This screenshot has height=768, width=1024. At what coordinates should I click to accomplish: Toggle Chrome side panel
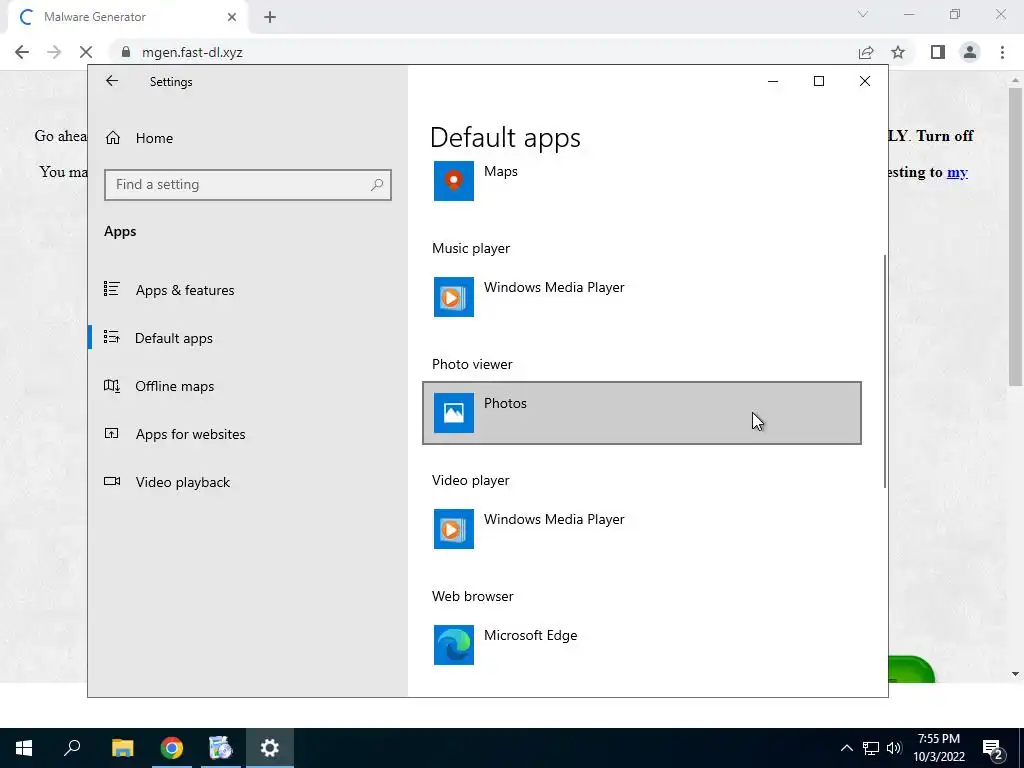[x=938, y=52]
